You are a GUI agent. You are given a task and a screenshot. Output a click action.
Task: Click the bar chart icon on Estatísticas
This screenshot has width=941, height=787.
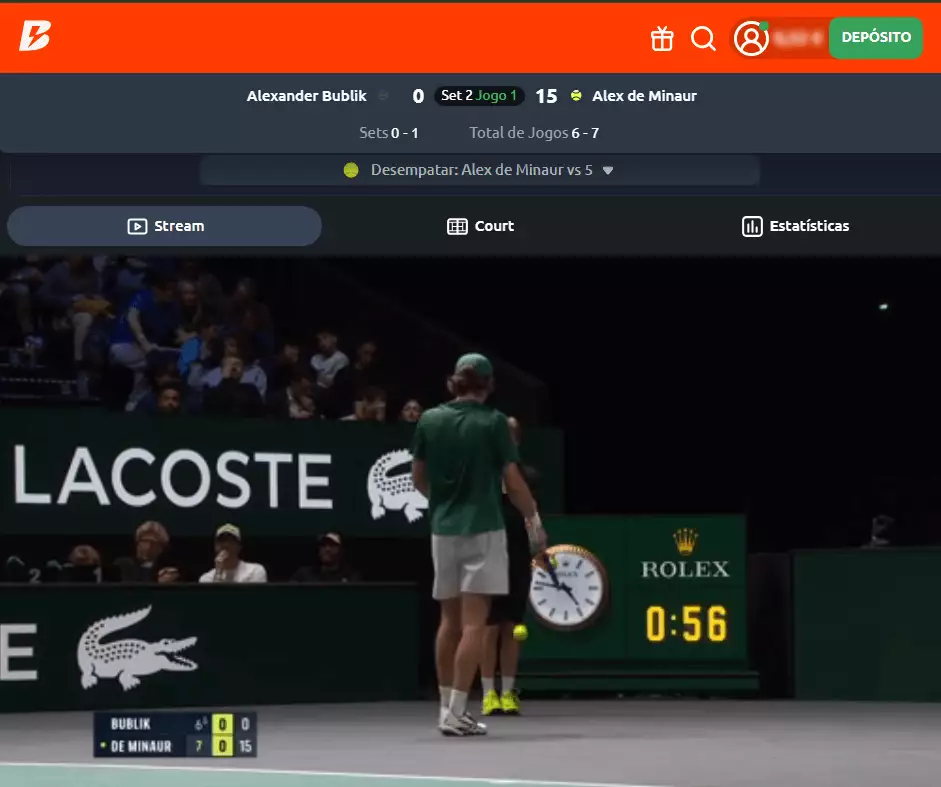(752, 226)
